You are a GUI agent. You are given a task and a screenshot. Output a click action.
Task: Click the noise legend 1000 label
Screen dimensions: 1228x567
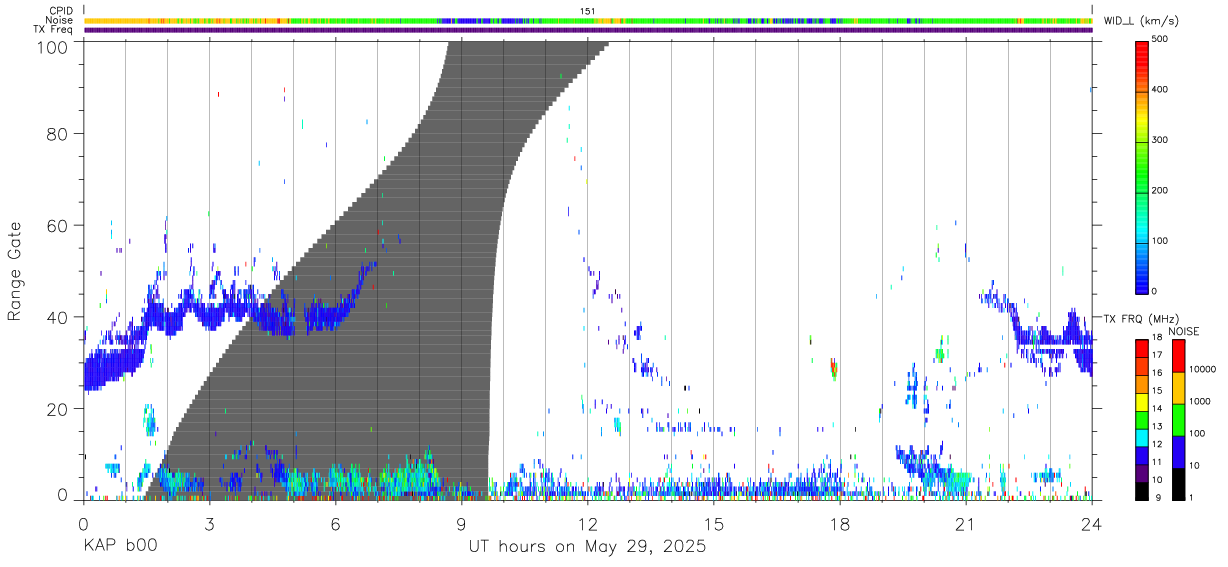pos(1198,401)
